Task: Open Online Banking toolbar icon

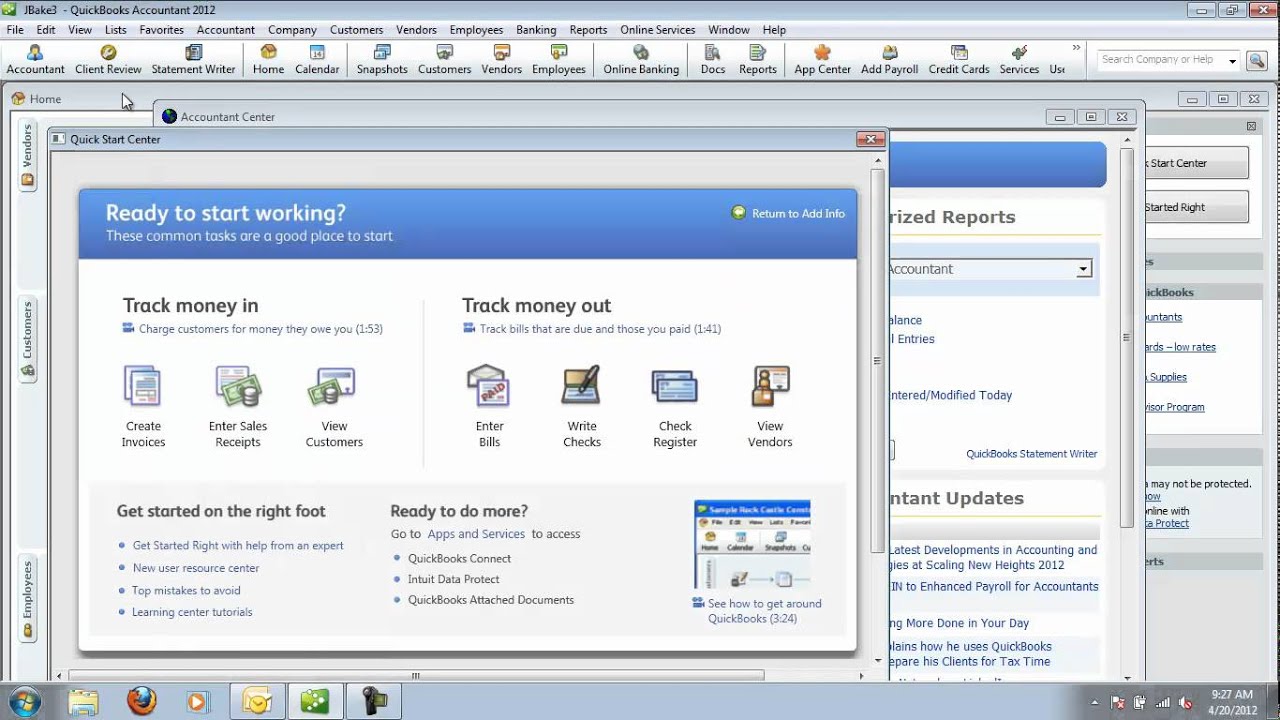Action: coord(641,60)
